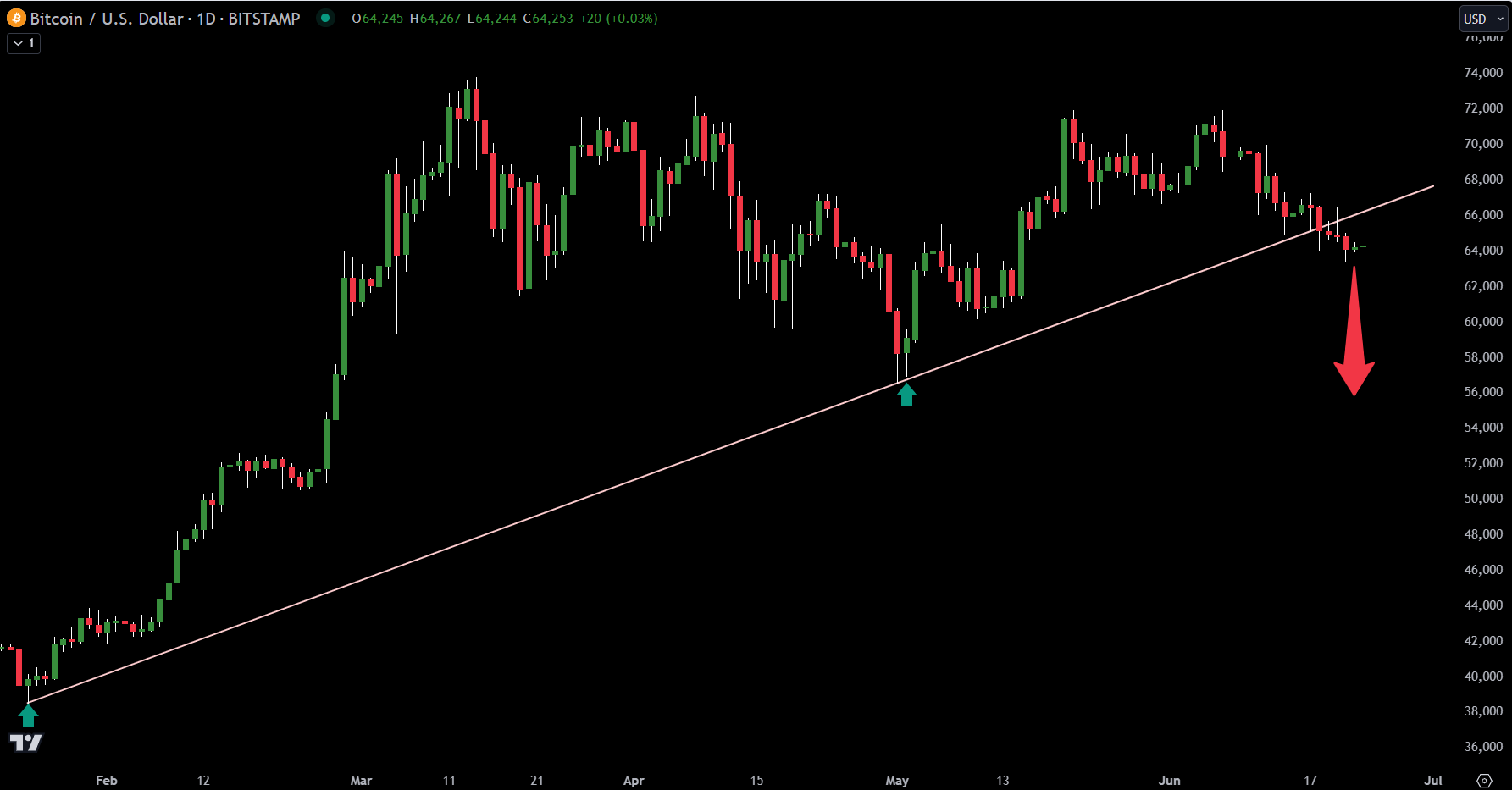
Task: Select the teal up arrow near May low
Action: [906, 393]
